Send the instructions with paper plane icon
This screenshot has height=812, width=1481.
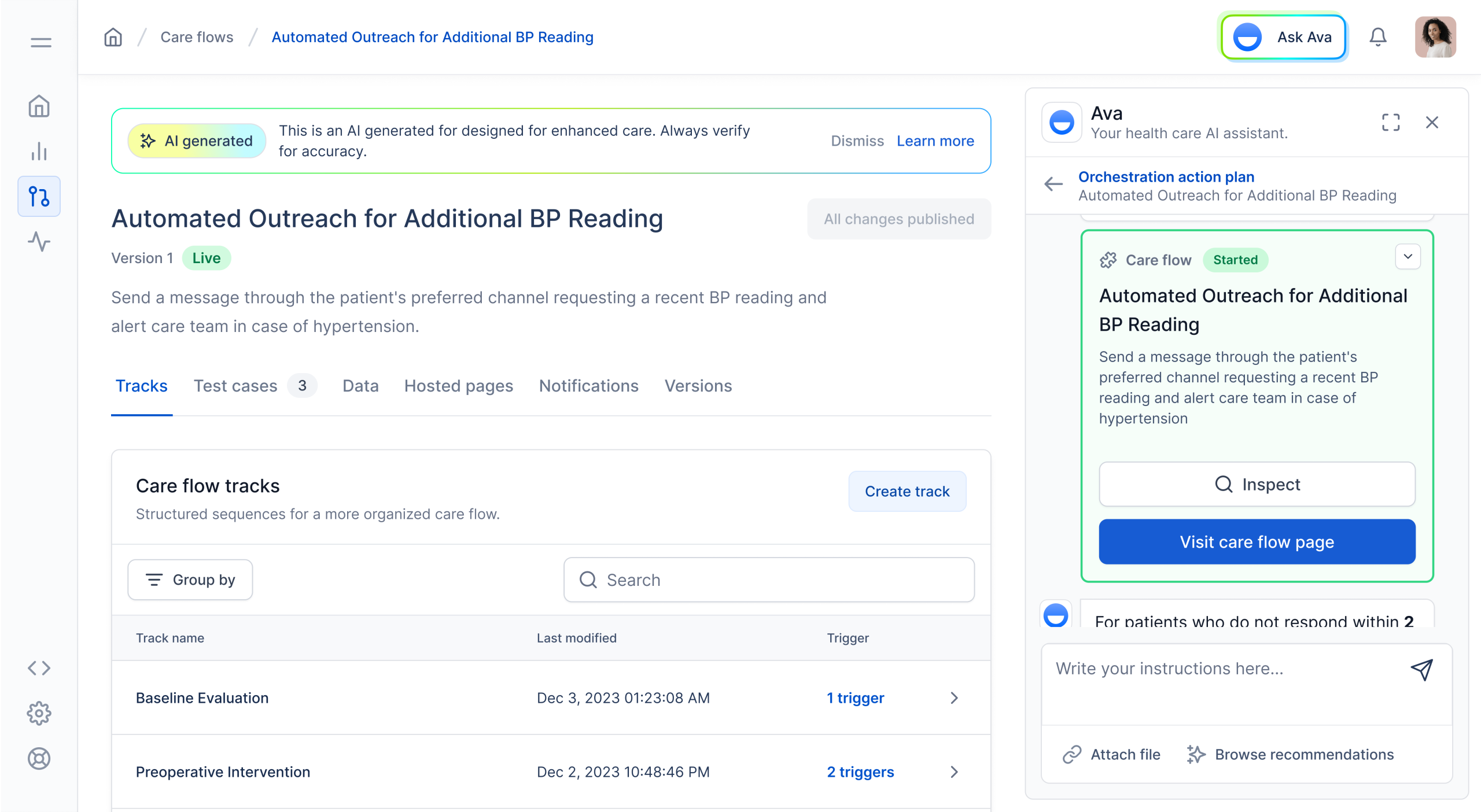1421,669
